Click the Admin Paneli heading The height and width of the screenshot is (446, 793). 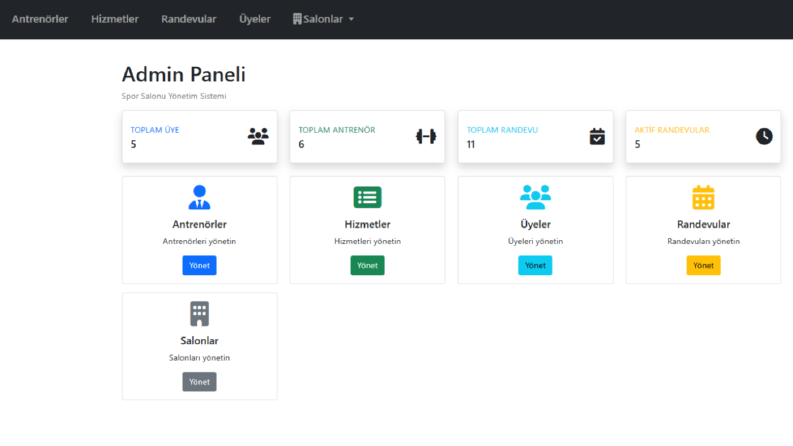coord(184,74)
